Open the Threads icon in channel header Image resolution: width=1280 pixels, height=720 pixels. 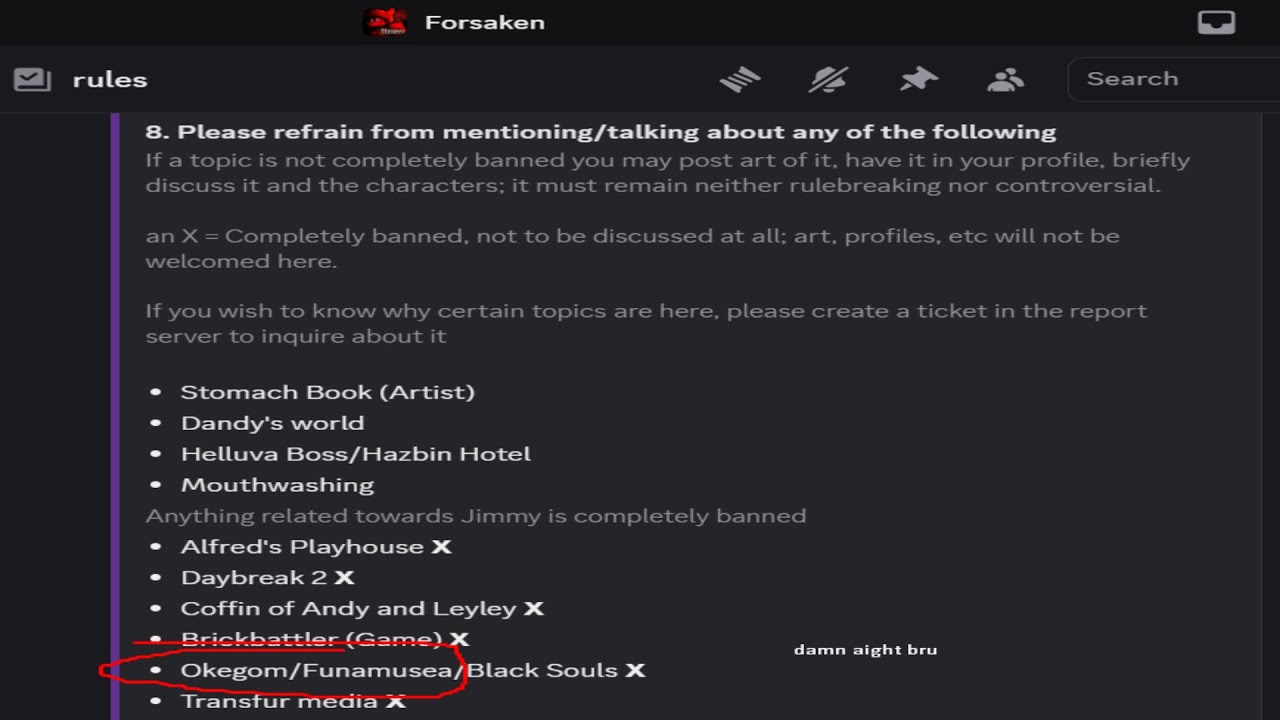pos(740,80)
